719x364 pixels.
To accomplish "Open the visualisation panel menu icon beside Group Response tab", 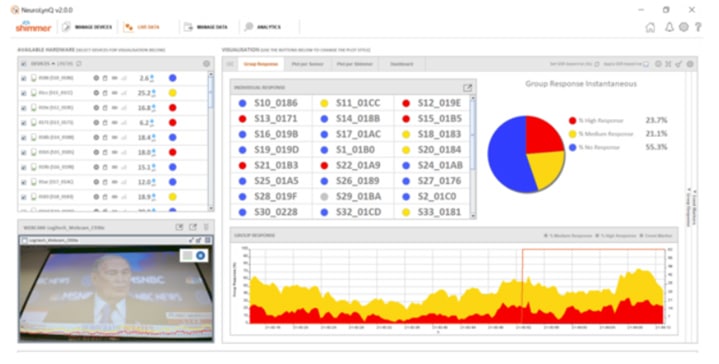I will tap(230, 64).
